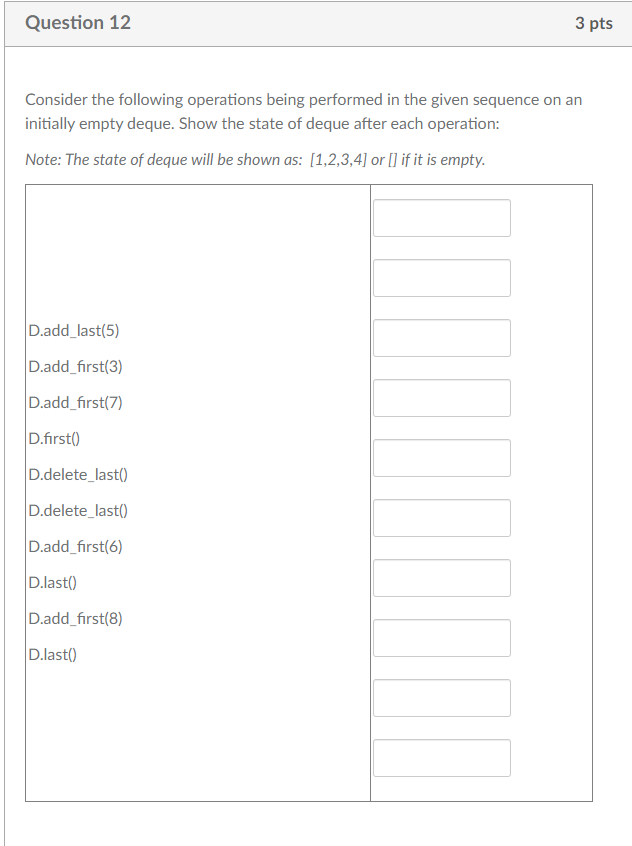This screenshot has height=846, width=632.
Task: Select the D.first() operation text
Action: pos(56,438)
